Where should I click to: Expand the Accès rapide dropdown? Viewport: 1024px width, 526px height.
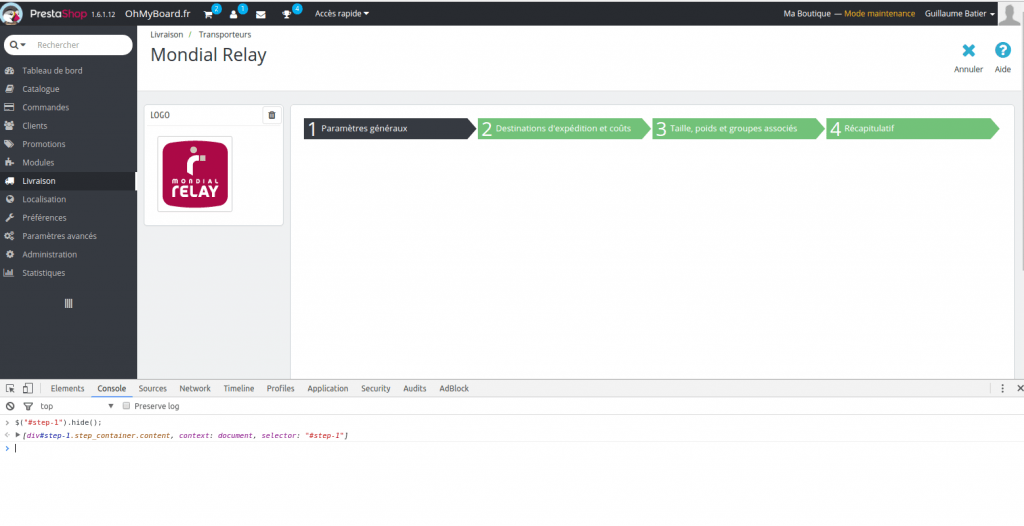(342, 13)
